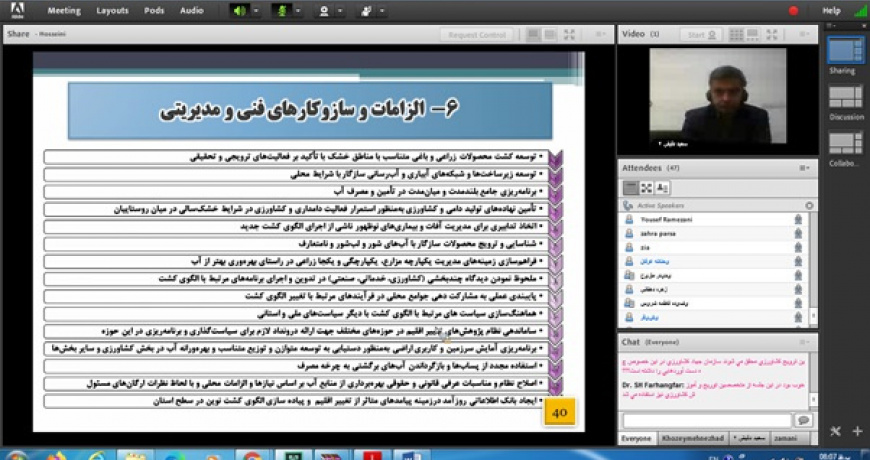Click the green connection status bars

[861, 11]
